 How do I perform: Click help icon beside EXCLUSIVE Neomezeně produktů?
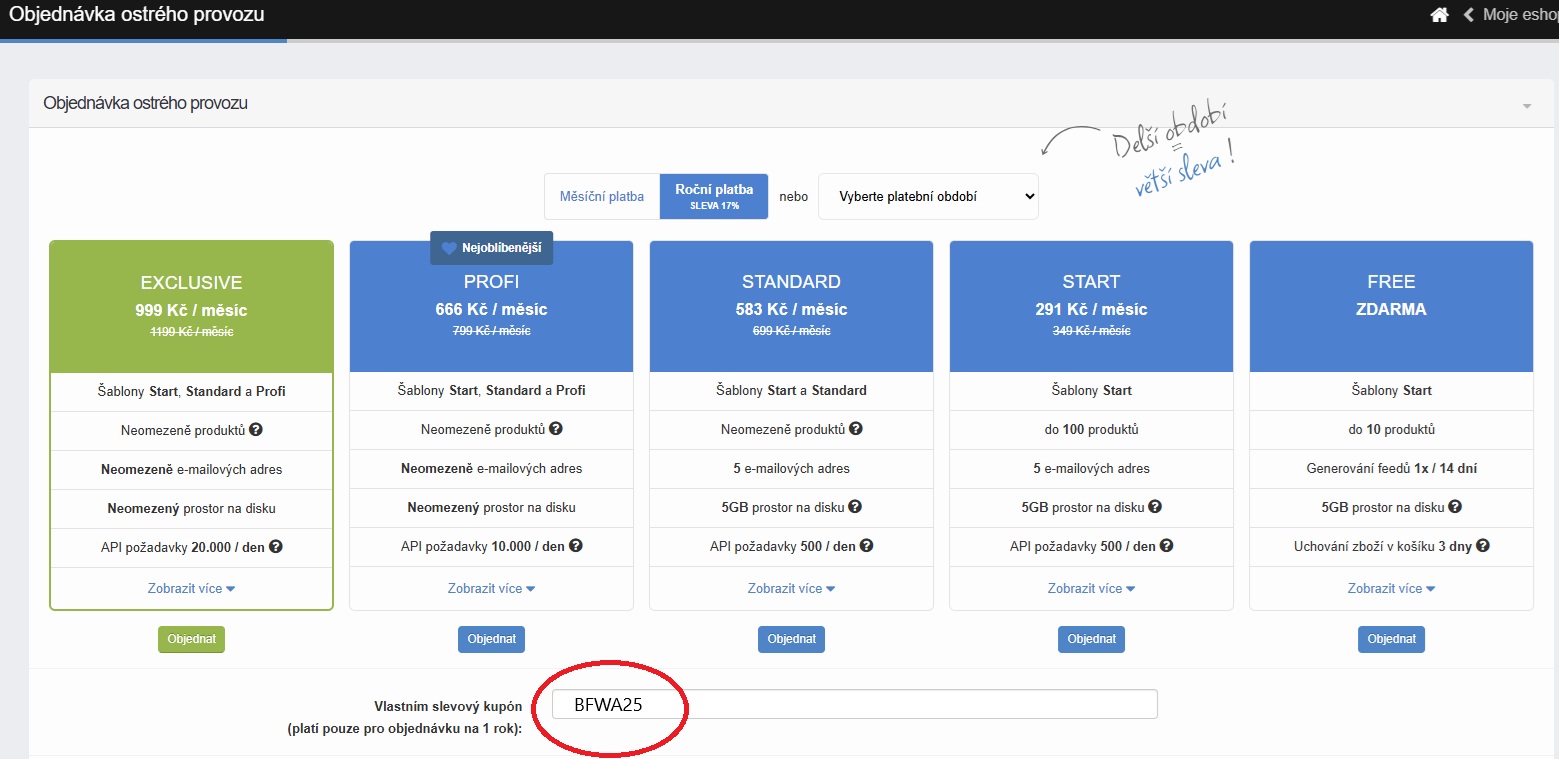(x=256, y=430)
